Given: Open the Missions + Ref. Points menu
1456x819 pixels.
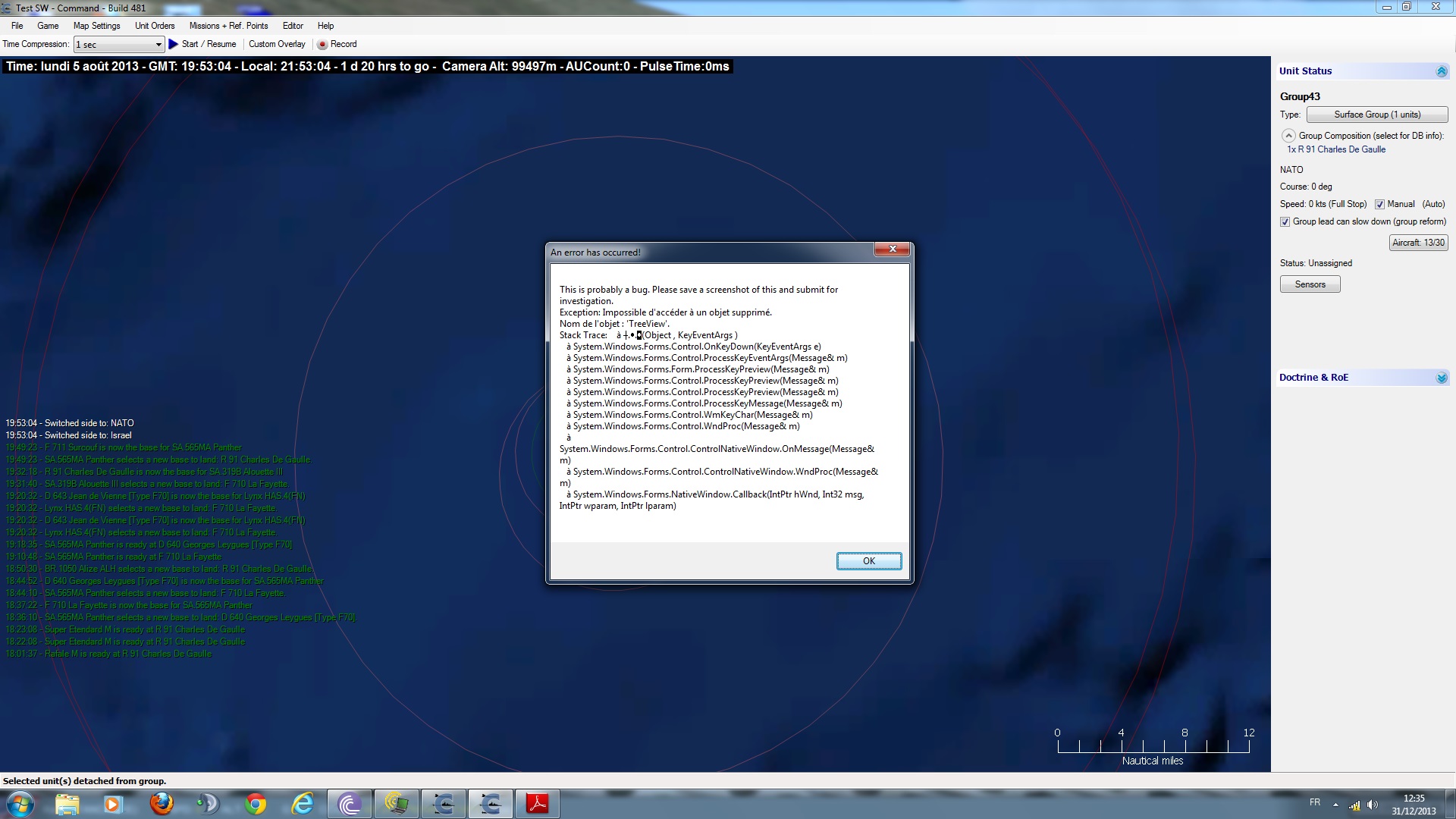Looking at the screenshot, I should tap(228, 26).
